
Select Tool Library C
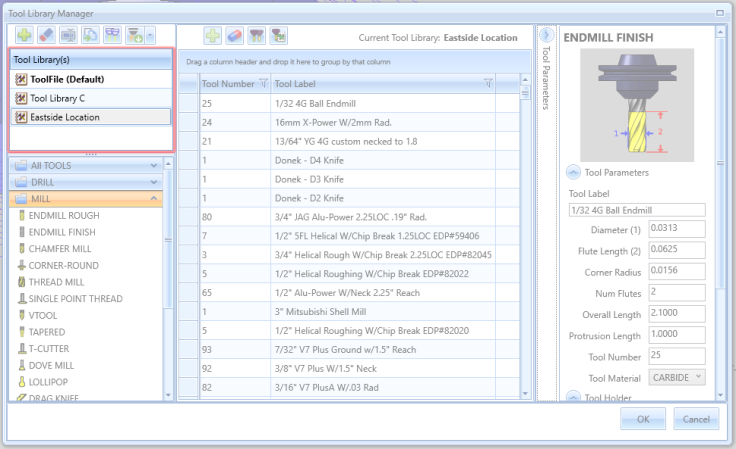[92, 98]
